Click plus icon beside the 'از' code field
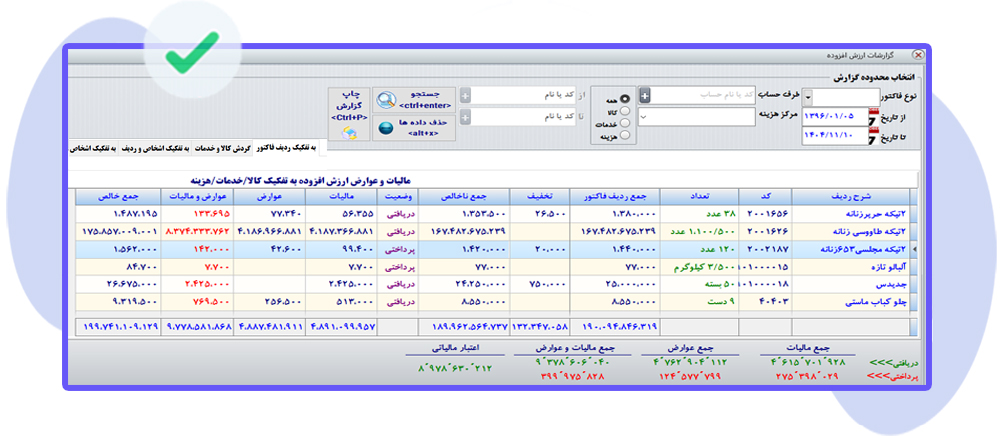The width and height of the screenshot is (1000, 436). click(x=465, y=96)
